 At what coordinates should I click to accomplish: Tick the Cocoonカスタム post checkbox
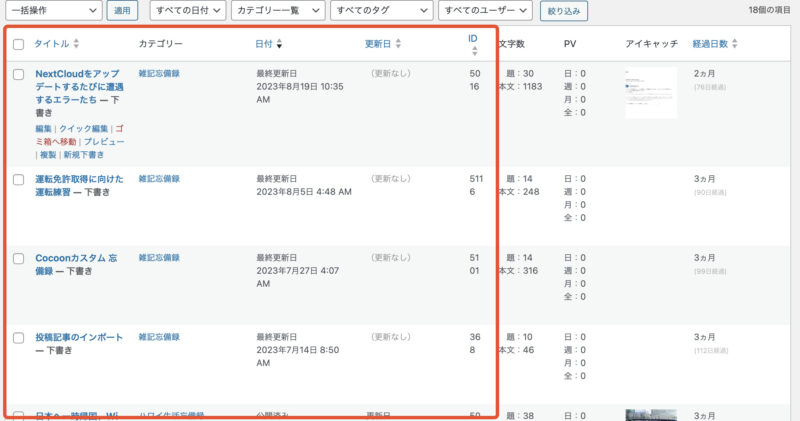click(18, 258)
